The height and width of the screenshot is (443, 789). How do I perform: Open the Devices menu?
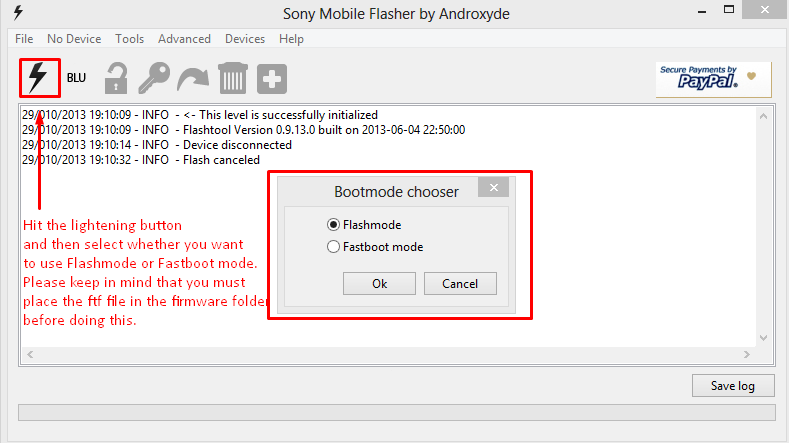pos(245,39)
